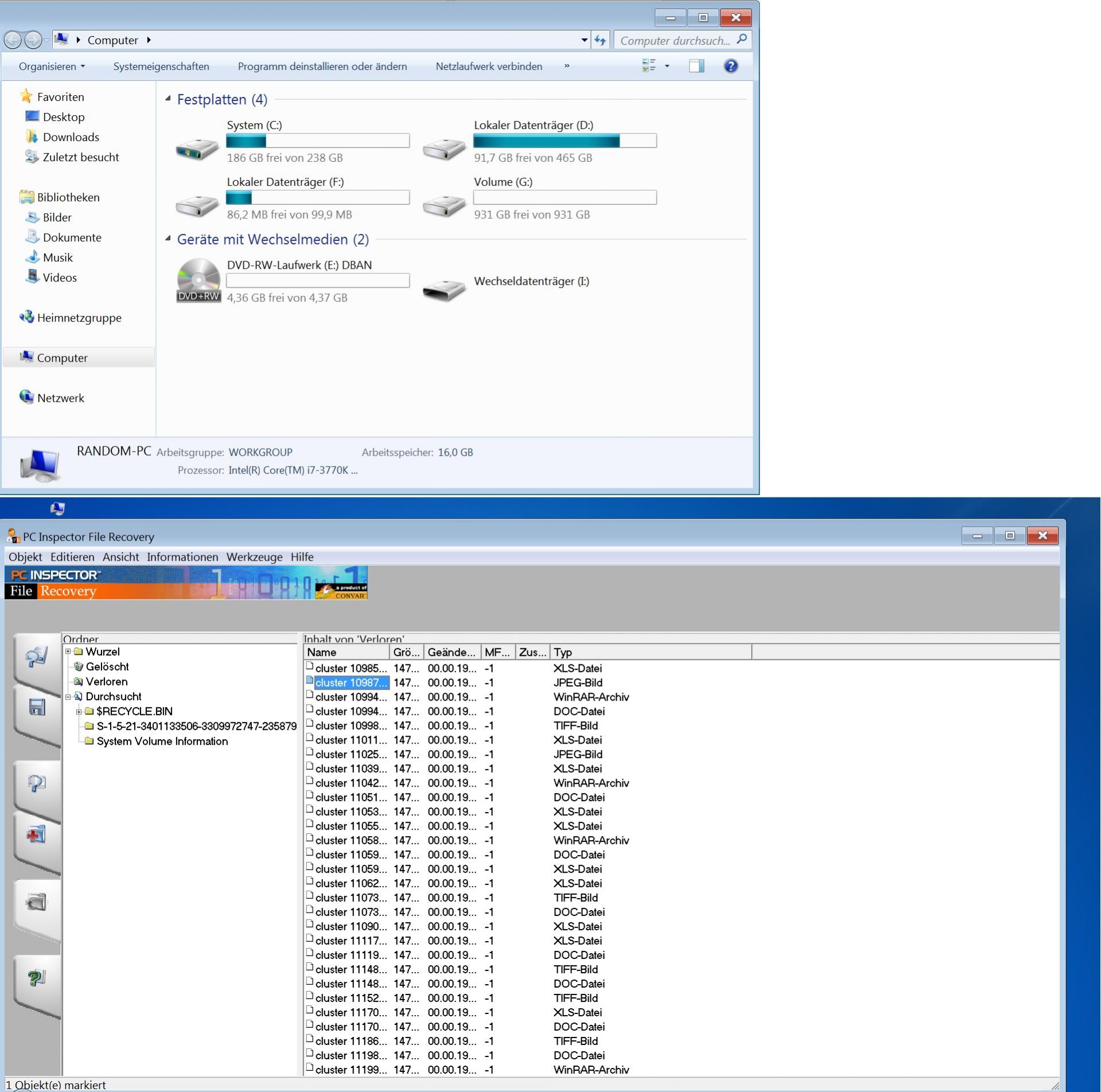
Task: Click the floppy disk save icon in PC Inspector
Action: pyautogui.click(x=37, y=707)
